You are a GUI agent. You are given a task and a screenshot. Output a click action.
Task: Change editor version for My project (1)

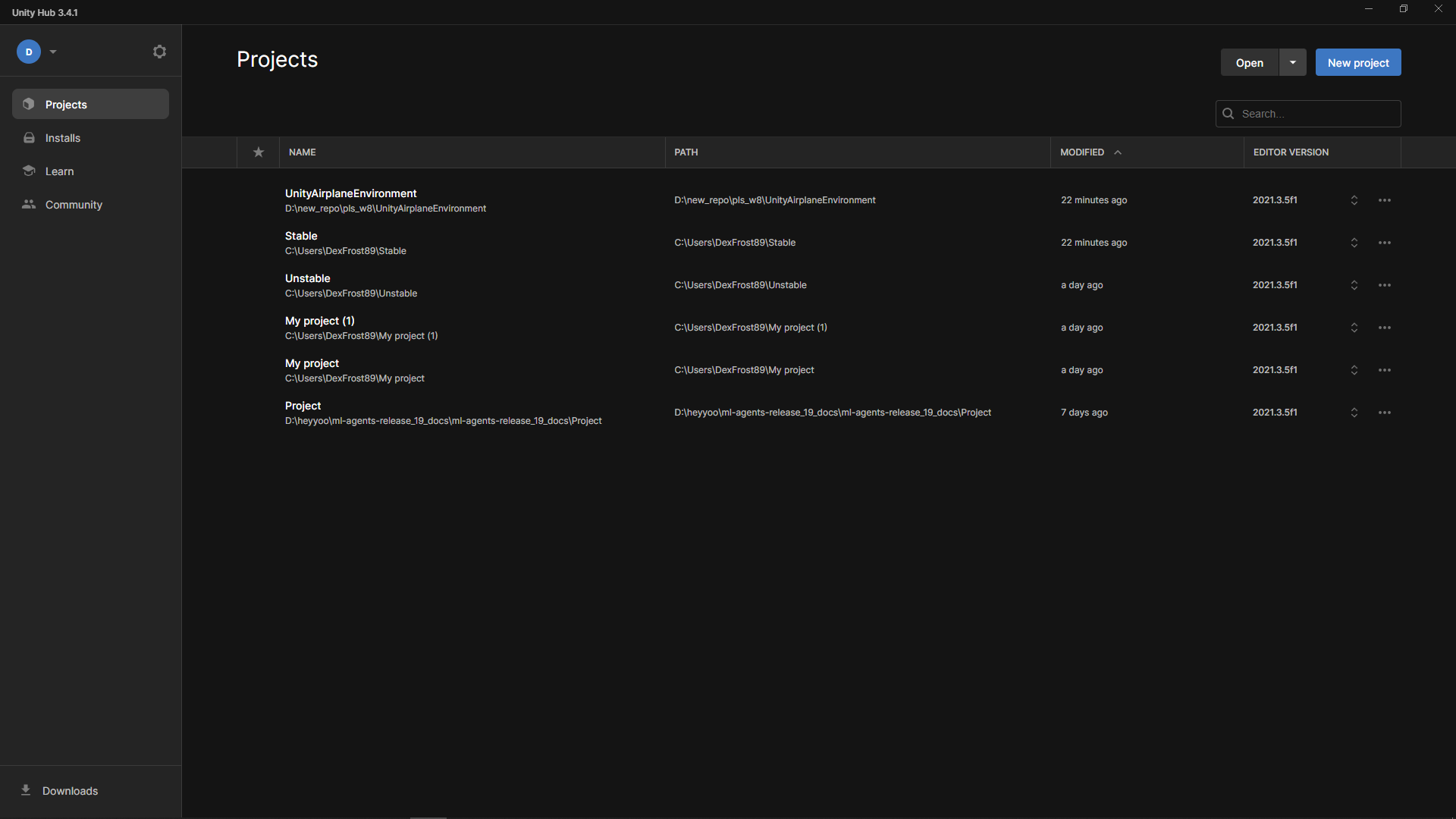(x=1354, y=328)
